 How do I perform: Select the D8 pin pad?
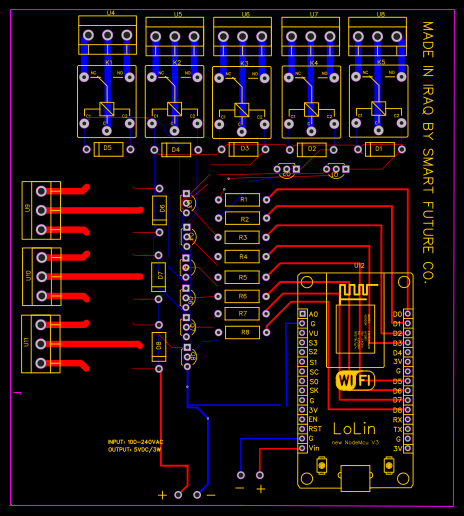pyautogui.click(x=408, y=410)
